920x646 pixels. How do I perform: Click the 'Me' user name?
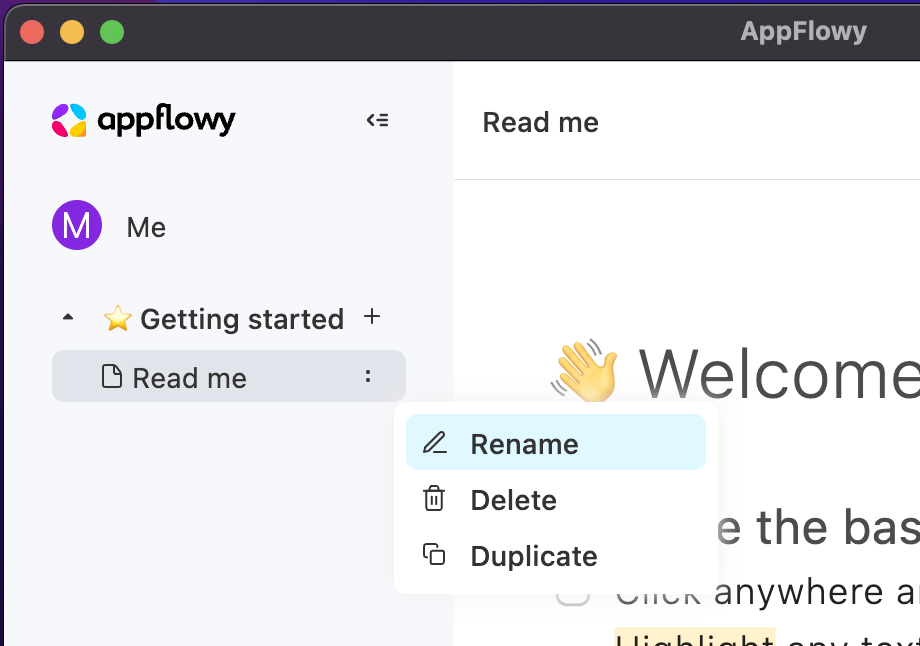click(x=146, y=228)
